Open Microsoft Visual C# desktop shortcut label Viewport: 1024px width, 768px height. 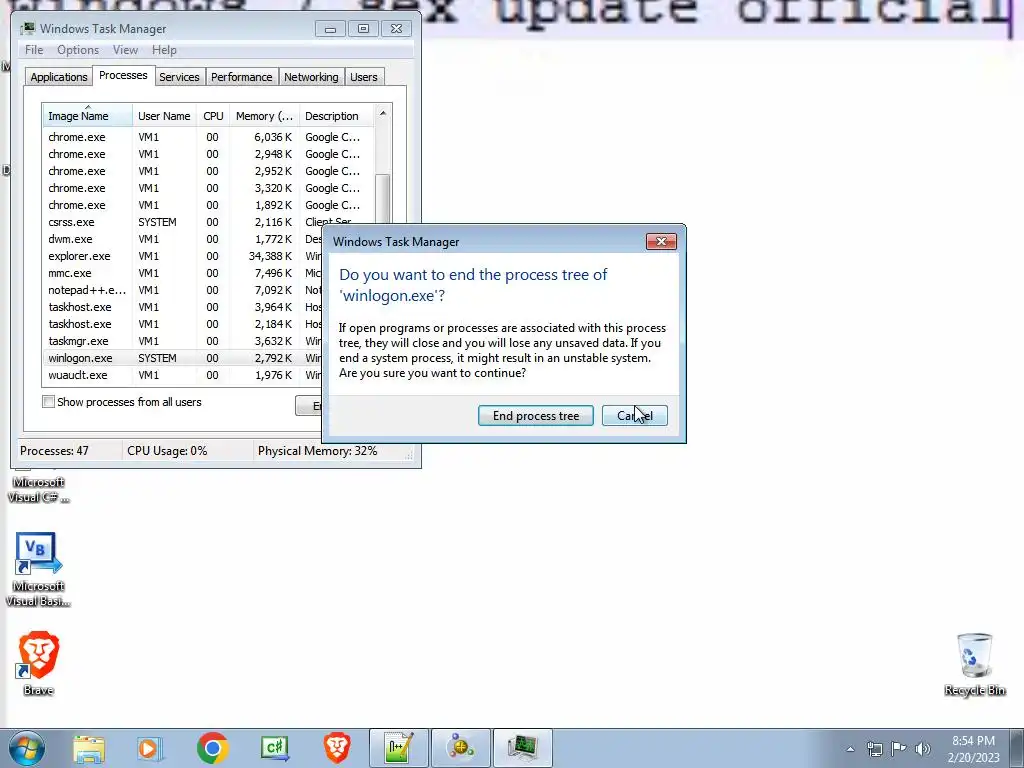pos(38,490)
